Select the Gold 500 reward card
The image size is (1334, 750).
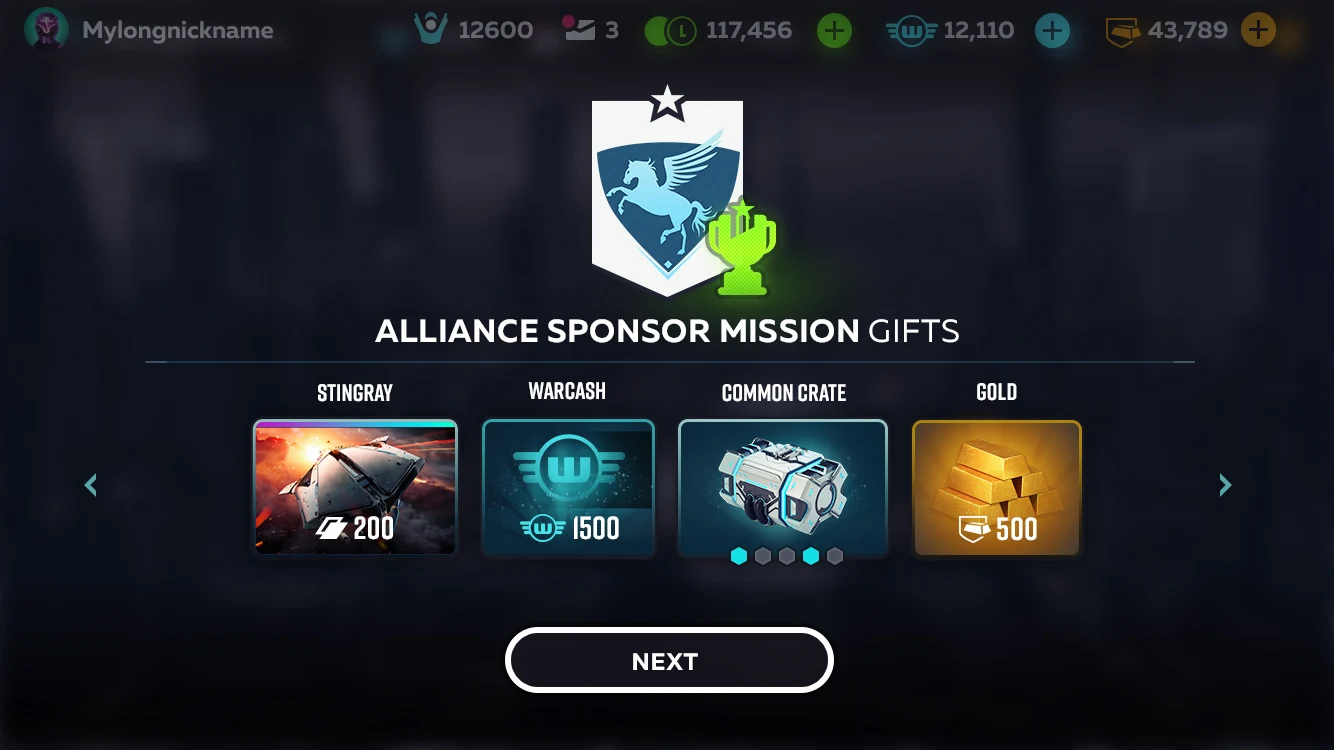(997, 487)
